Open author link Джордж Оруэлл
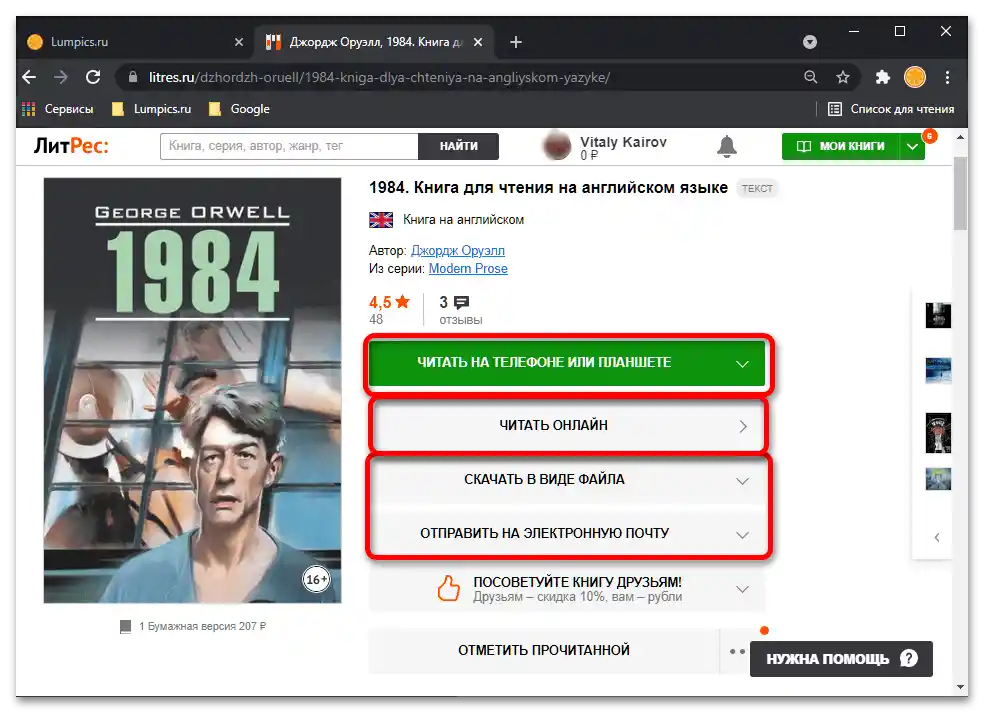The image size is (984, 713). (x=457, y=250)
